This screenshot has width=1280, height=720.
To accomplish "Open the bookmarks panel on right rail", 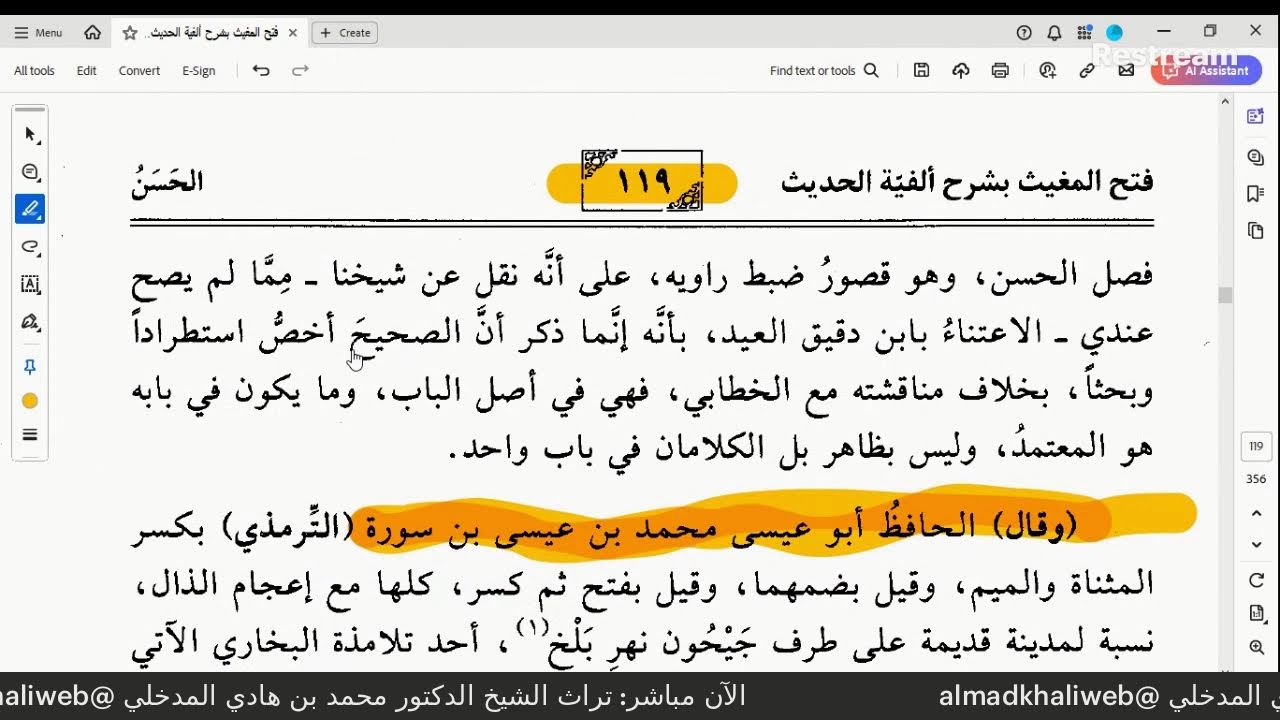I will [1256, 194].
